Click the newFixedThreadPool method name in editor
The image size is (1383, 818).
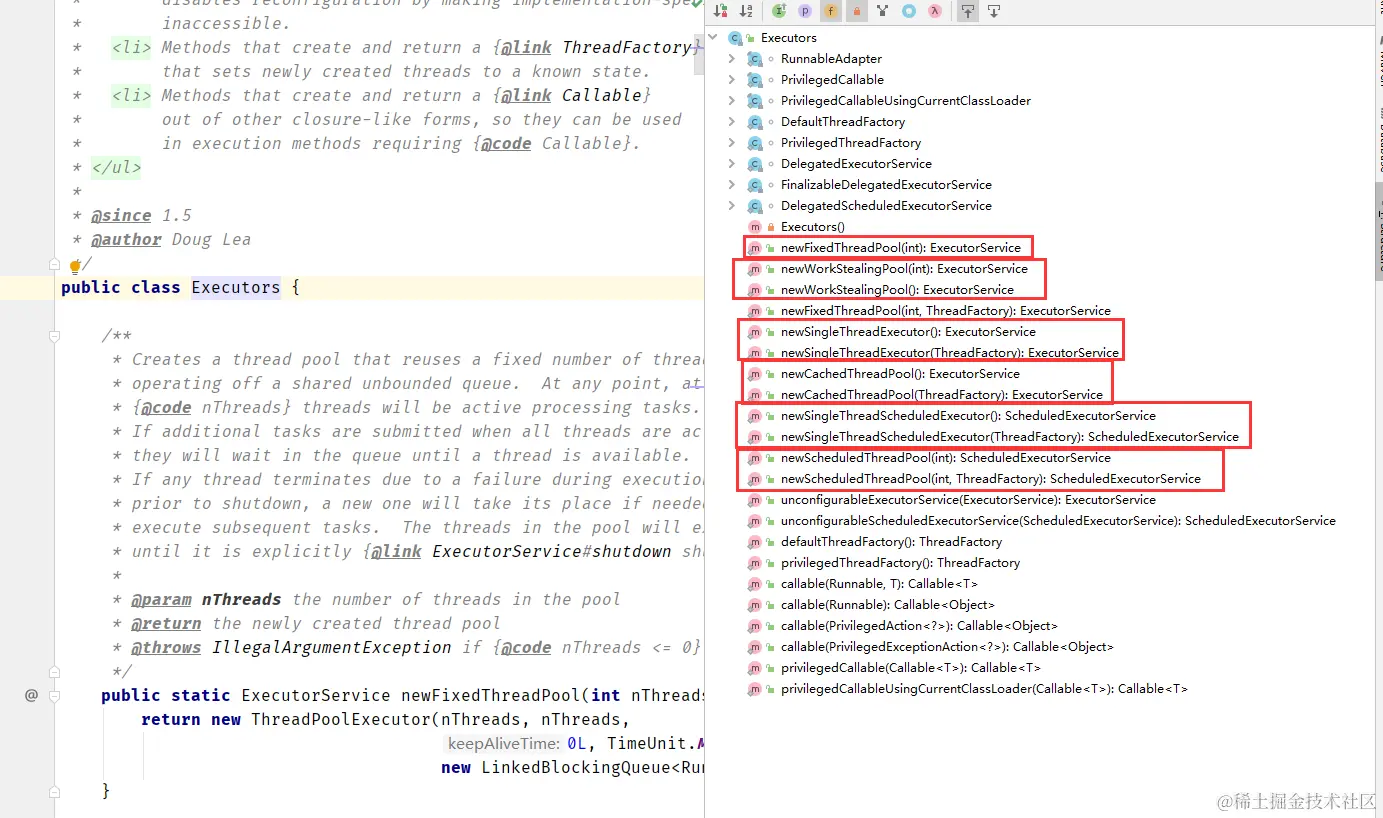point(490,695)
